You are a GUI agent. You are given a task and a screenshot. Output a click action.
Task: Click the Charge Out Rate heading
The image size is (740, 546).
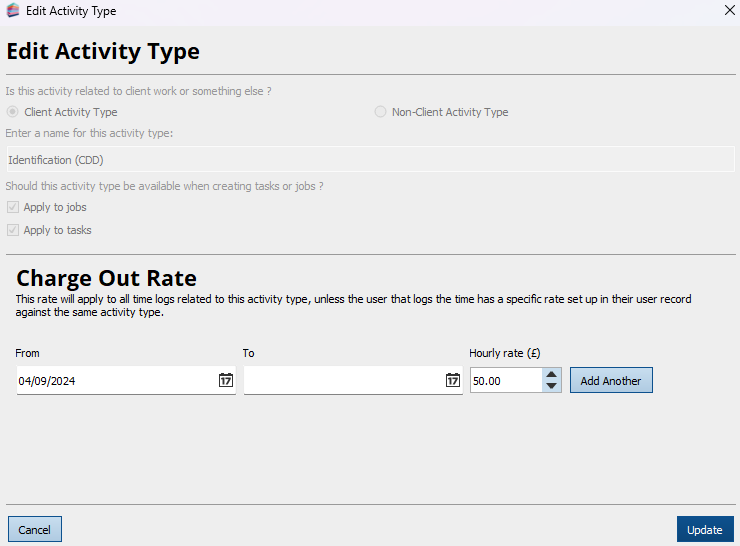pos(106,278)
